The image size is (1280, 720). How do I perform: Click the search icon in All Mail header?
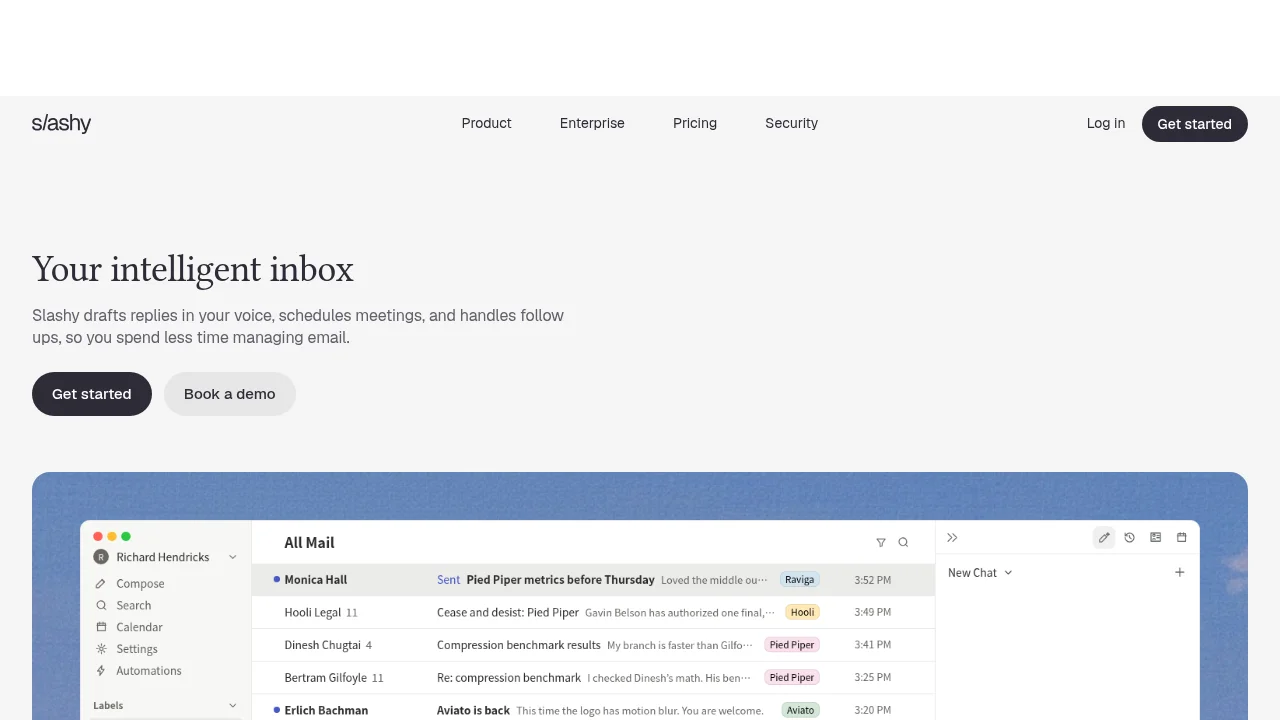click(x=903, y=543)
